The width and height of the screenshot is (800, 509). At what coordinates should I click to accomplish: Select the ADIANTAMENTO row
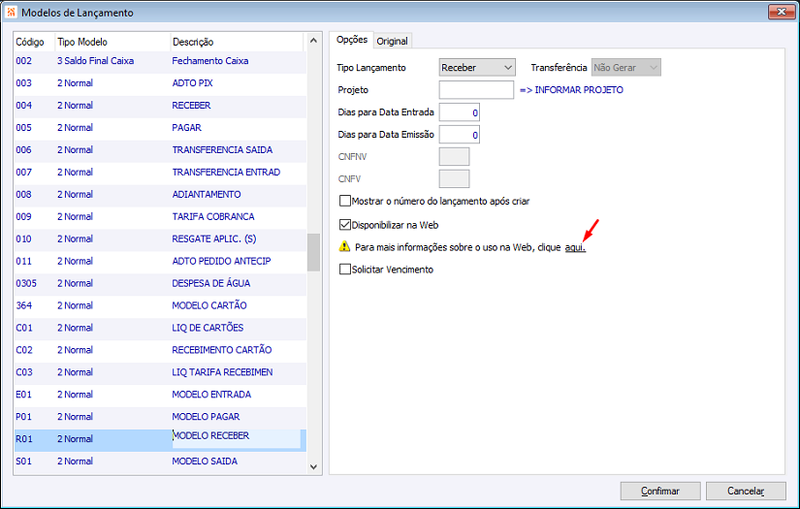[x=161, y=194]
